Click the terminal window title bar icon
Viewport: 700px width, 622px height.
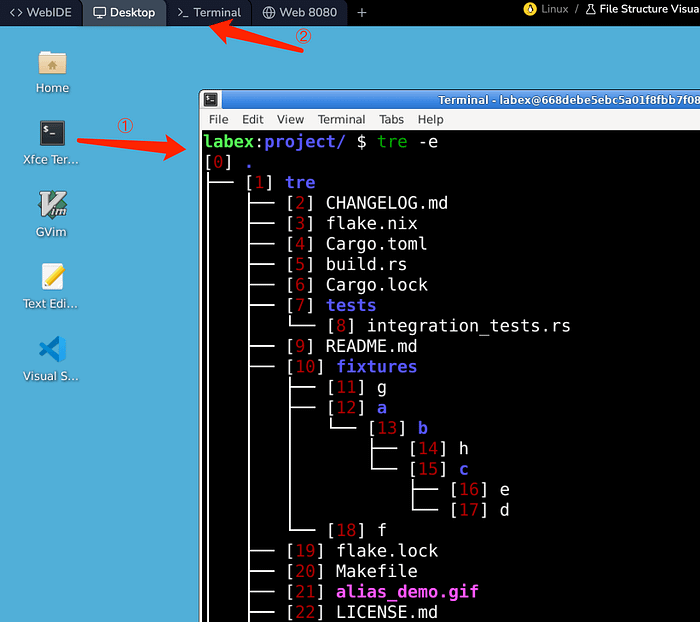click(x=211, y=99)
